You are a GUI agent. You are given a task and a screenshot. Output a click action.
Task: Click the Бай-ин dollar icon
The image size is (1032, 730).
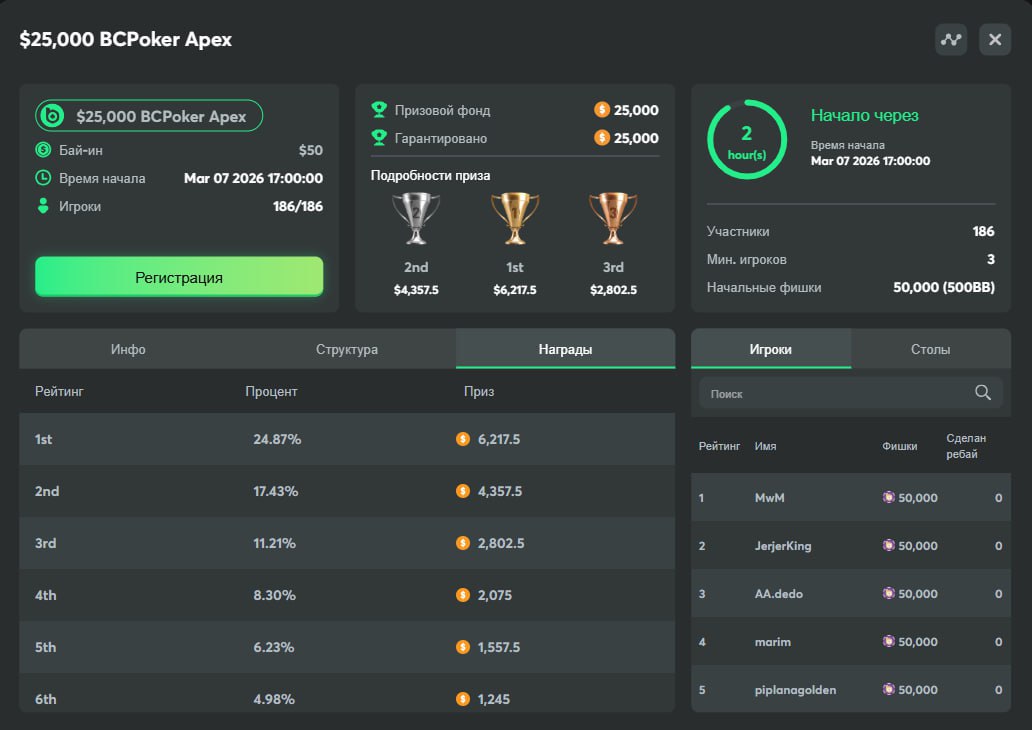tap(43, 150)
